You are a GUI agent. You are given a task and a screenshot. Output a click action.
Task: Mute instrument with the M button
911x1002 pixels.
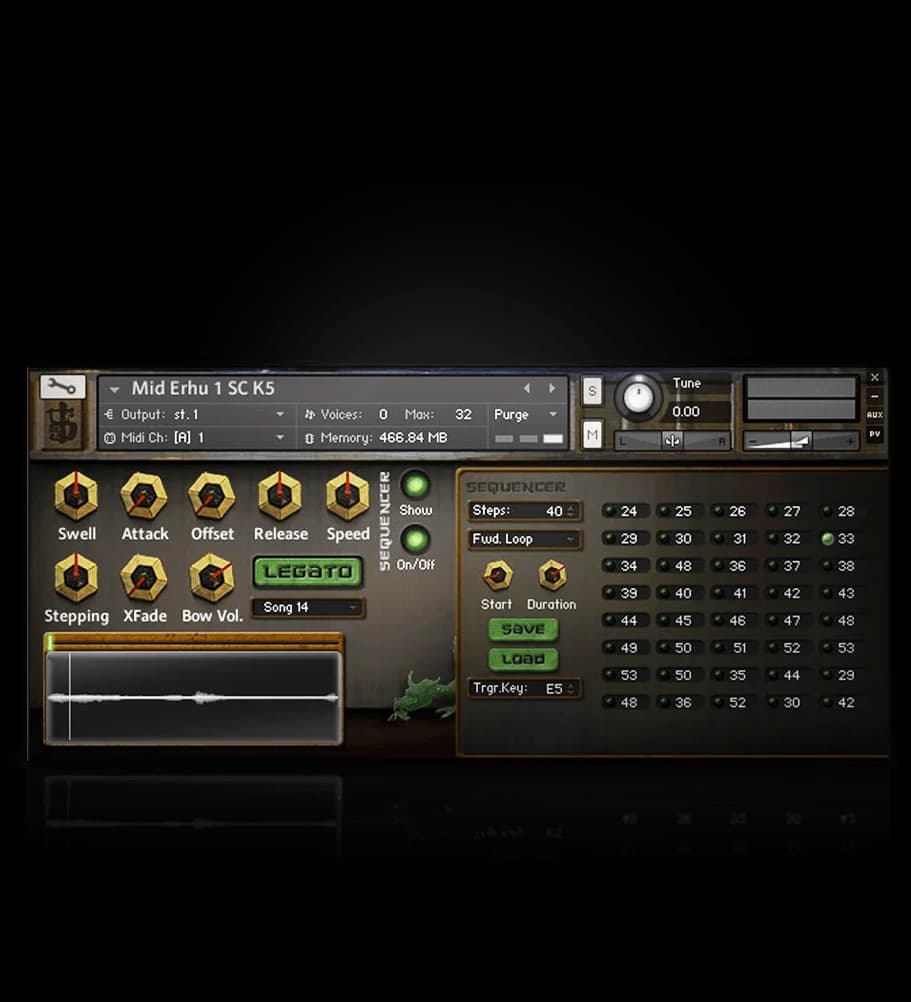(592, 433)
